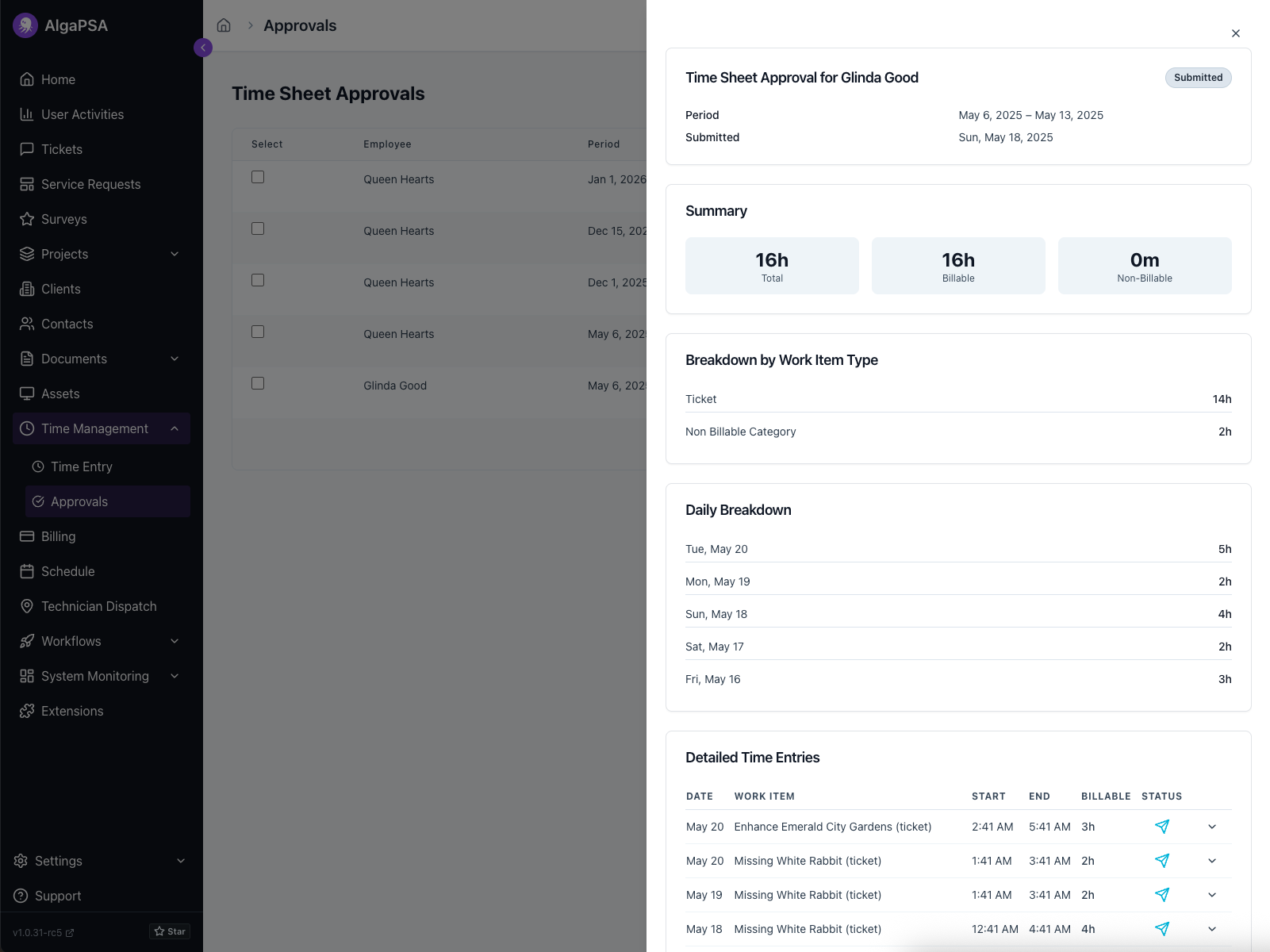This screenshot has width=1270, height=952.
Task: Click status icon for May 20 Missing White Rabbit
Action: click(x=1162, y=861)
